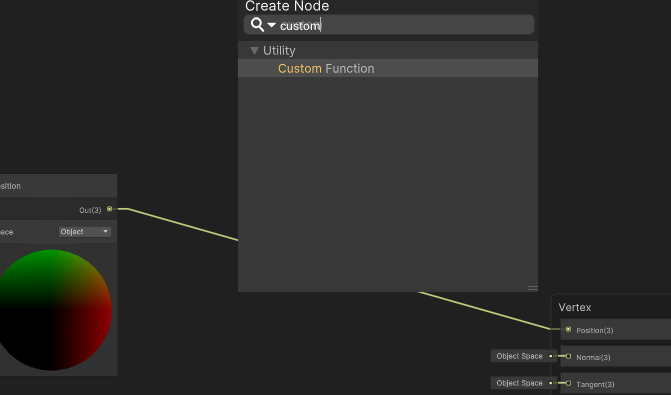Click the Object Space output dot beside Normal
The height and width of the screenshot is (395, 671).
tap(551, 356)
